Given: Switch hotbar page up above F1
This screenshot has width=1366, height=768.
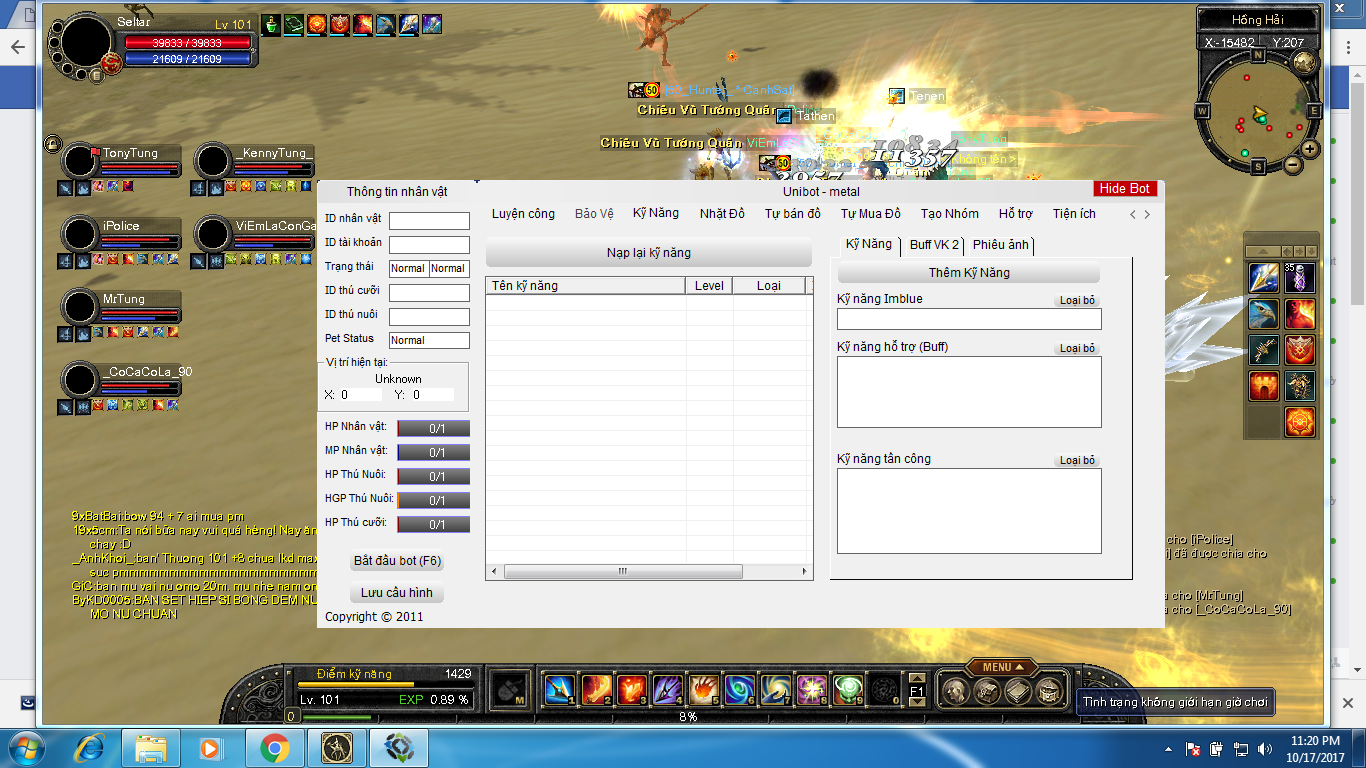Looking at the screenshot, I should pos(918,677).
